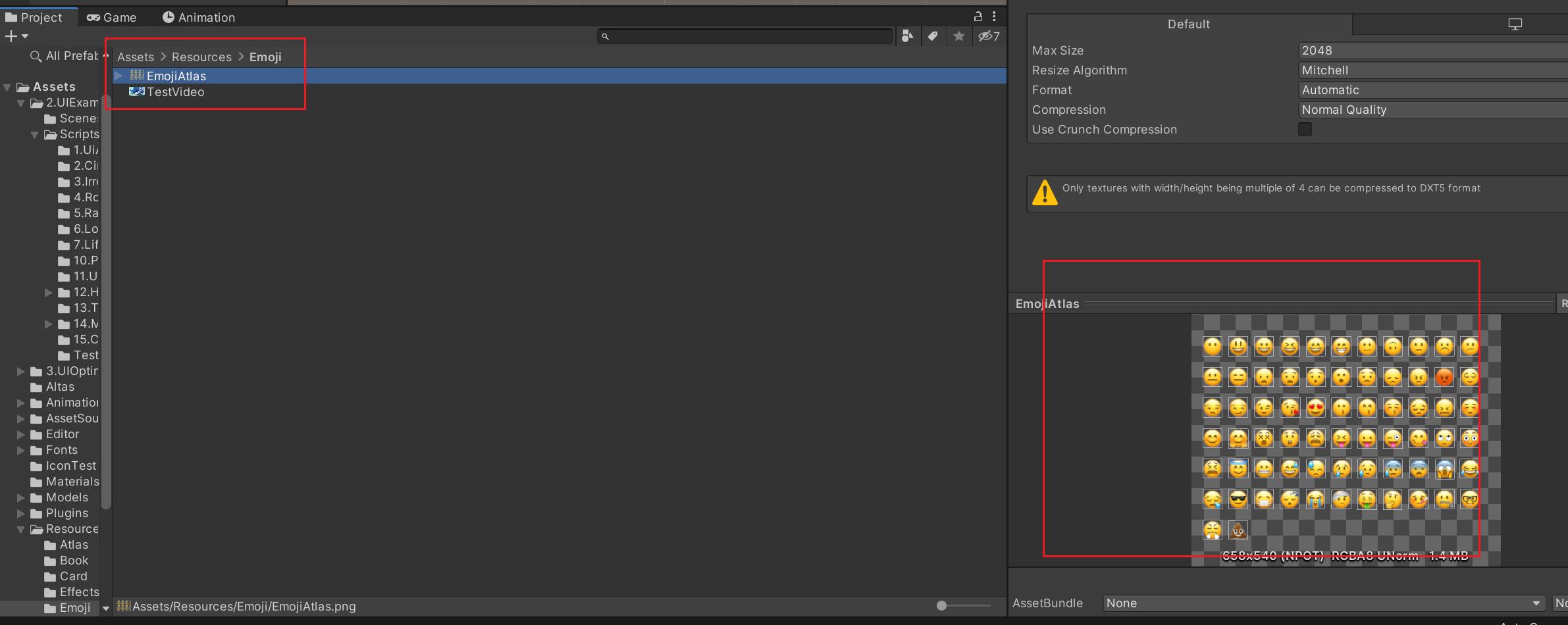
Task: Toggle hidden packages visibility eye icon
Action: coord(989,36)
